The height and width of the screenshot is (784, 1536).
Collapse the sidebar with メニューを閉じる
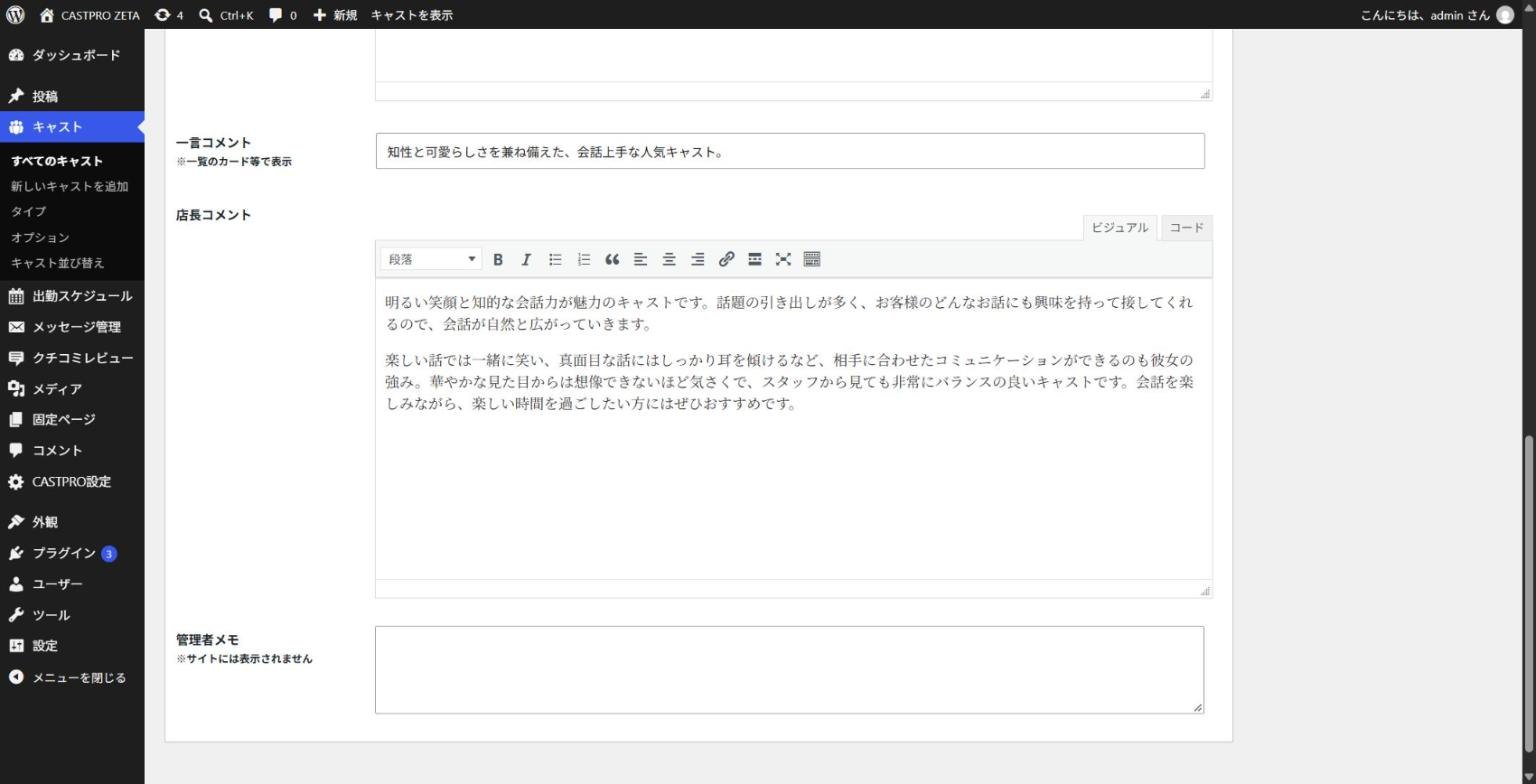(72, 678)
